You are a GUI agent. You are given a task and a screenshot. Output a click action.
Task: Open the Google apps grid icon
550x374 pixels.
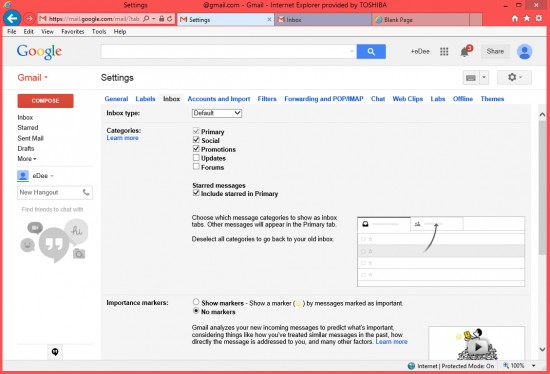[x=444, y=52]
